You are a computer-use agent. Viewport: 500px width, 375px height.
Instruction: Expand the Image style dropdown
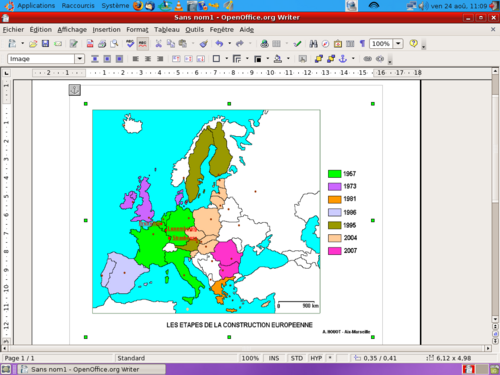80,59
